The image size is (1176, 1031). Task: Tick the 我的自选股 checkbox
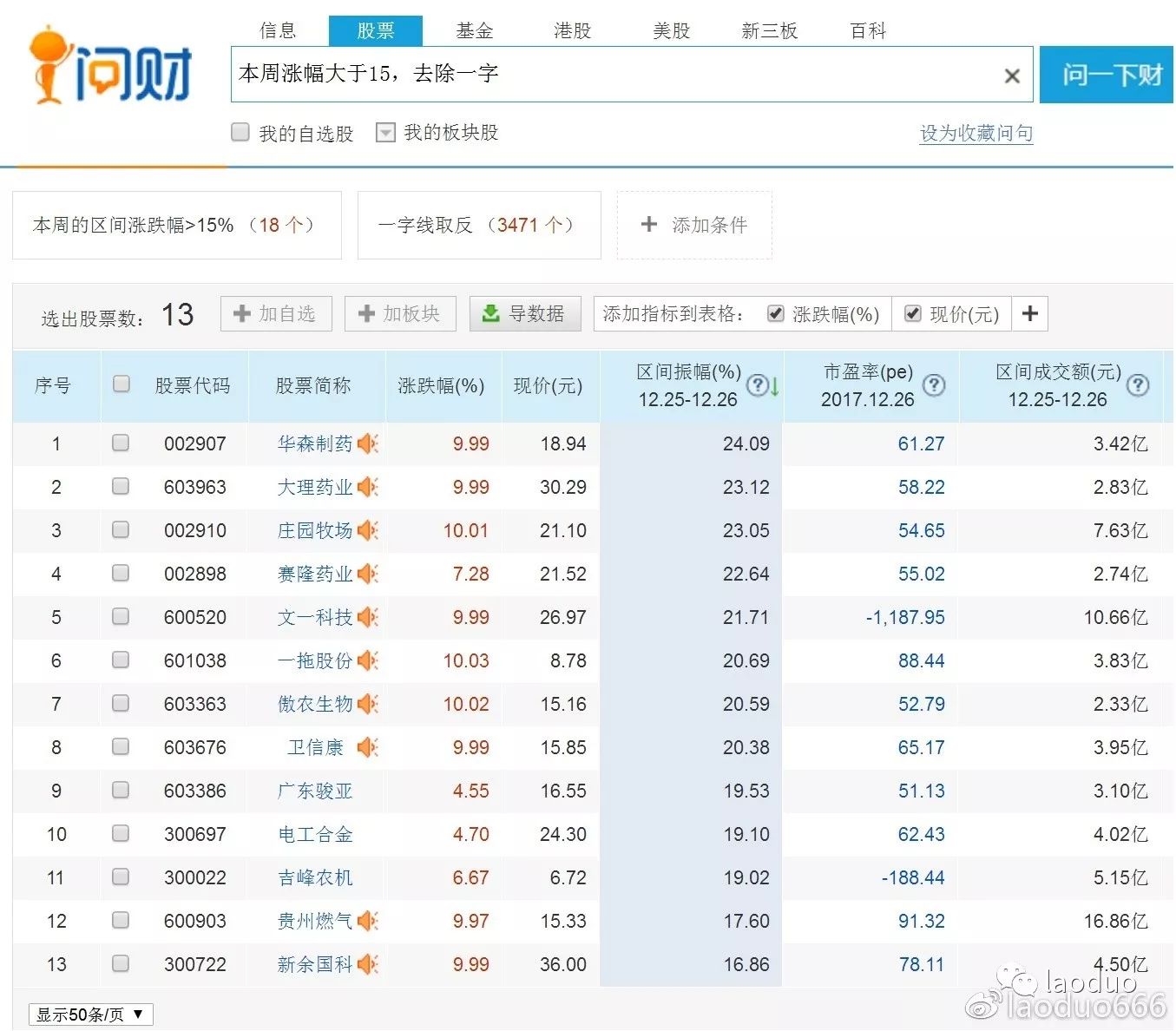coord(240,132)
